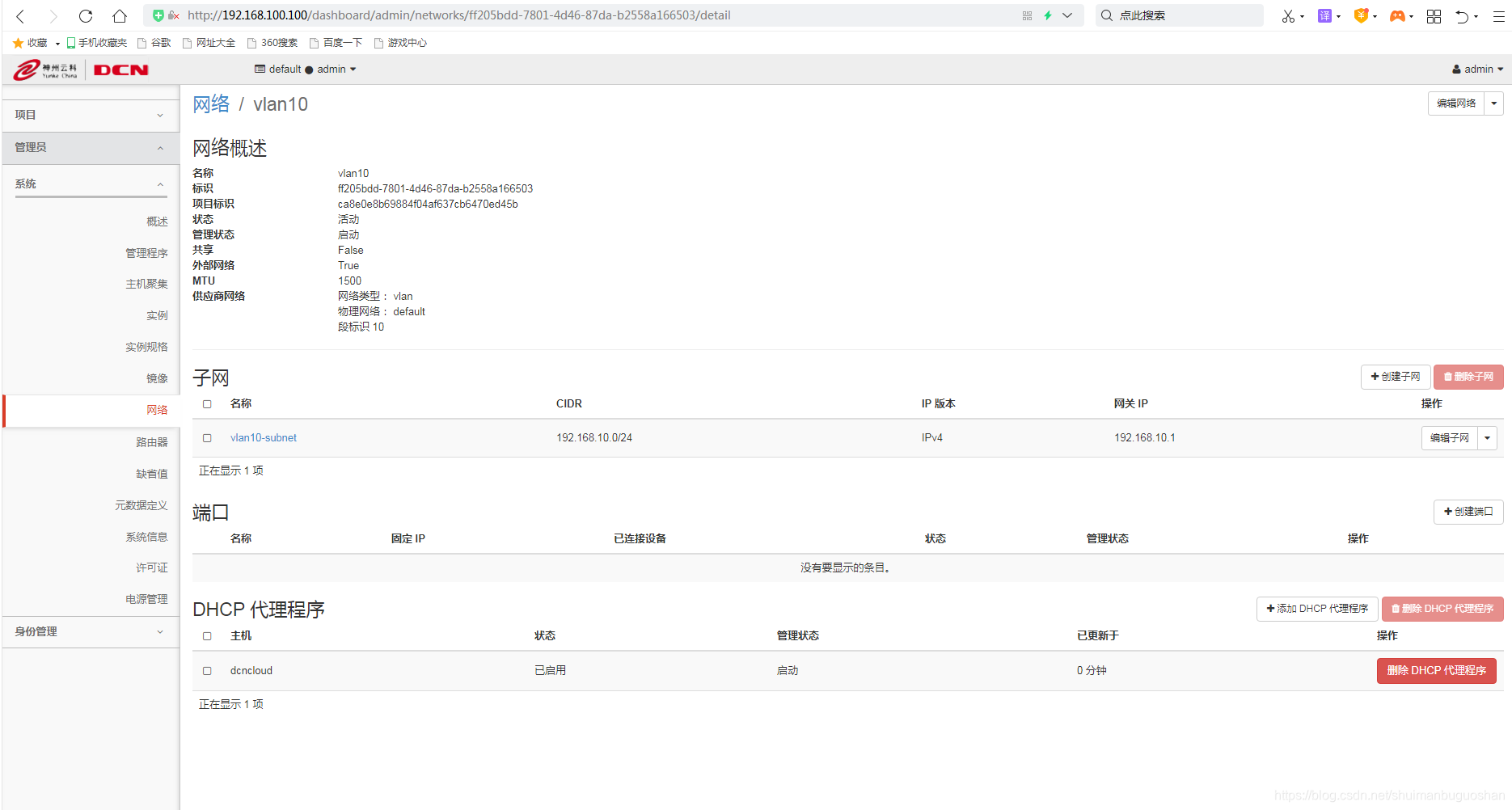Click the orange yuan shield icon
The image size is (1512, 810).
pos(1361,15)
